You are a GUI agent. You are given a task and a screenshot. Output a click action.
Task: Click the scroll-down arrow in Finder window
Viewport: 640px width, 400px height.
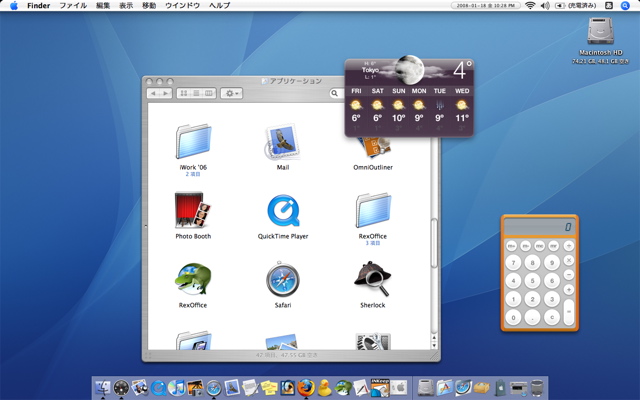click(x=434, y=346)
